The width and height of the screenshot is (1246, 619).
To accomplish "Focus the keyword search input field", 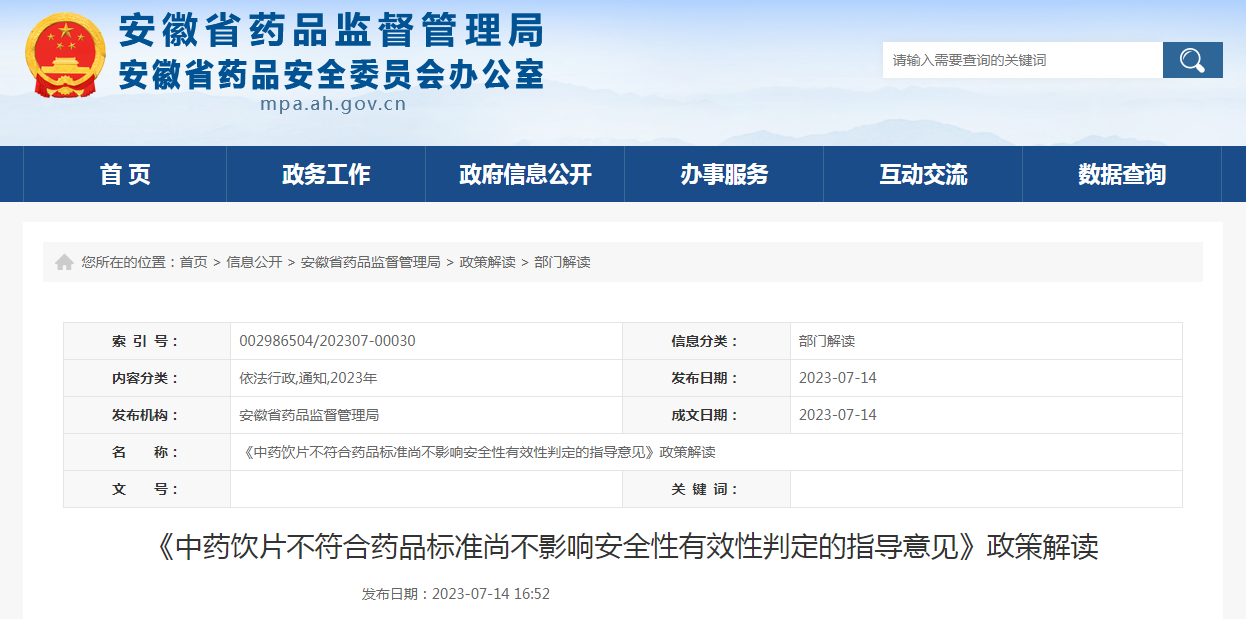I will 1022,60.
